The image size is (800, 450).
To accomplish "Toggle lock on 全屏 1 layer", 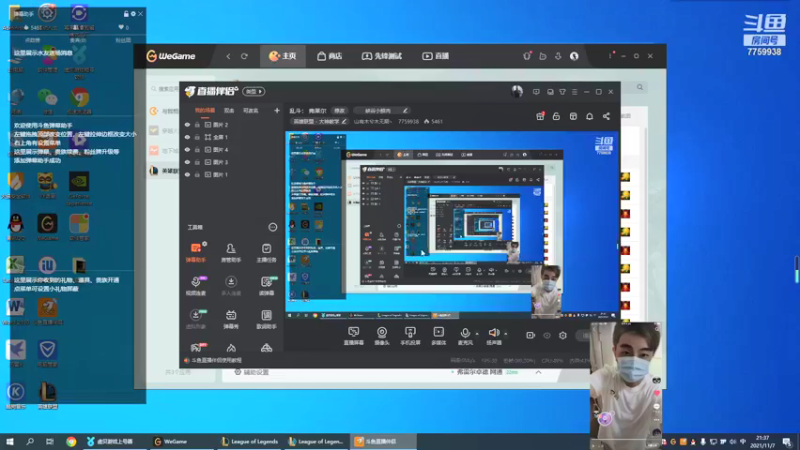I will click(197, 137).
